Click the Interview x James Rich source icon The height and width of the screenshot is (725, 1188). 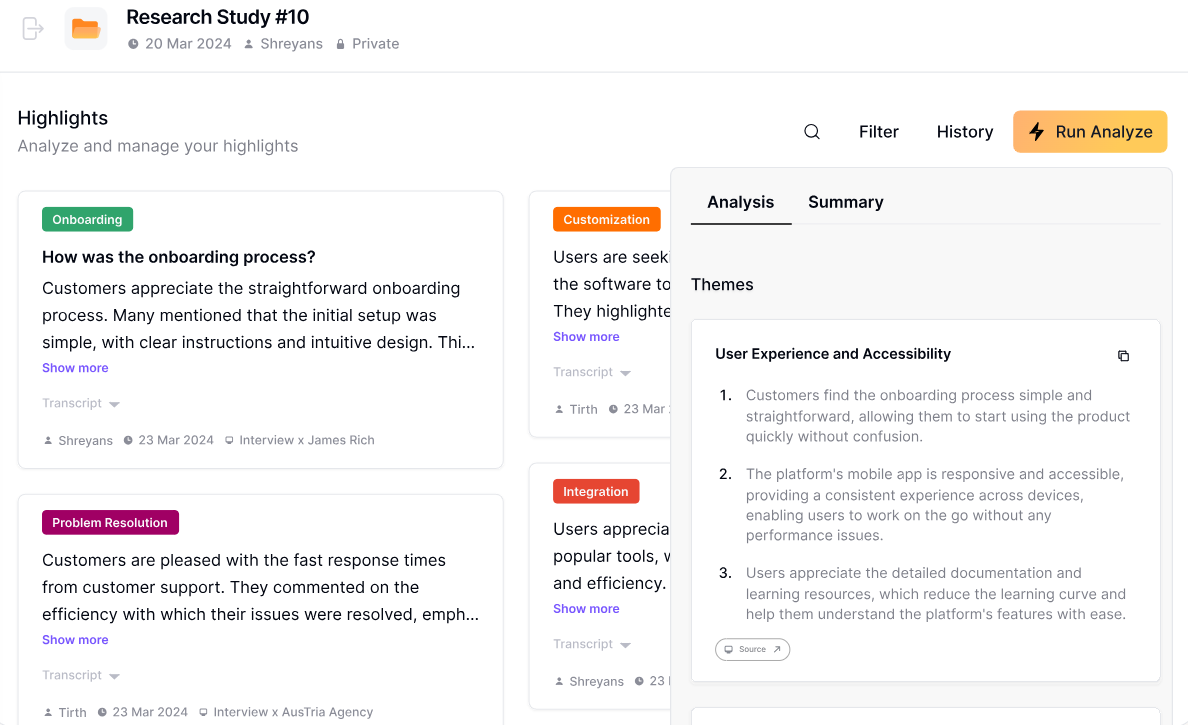(229, 440)
